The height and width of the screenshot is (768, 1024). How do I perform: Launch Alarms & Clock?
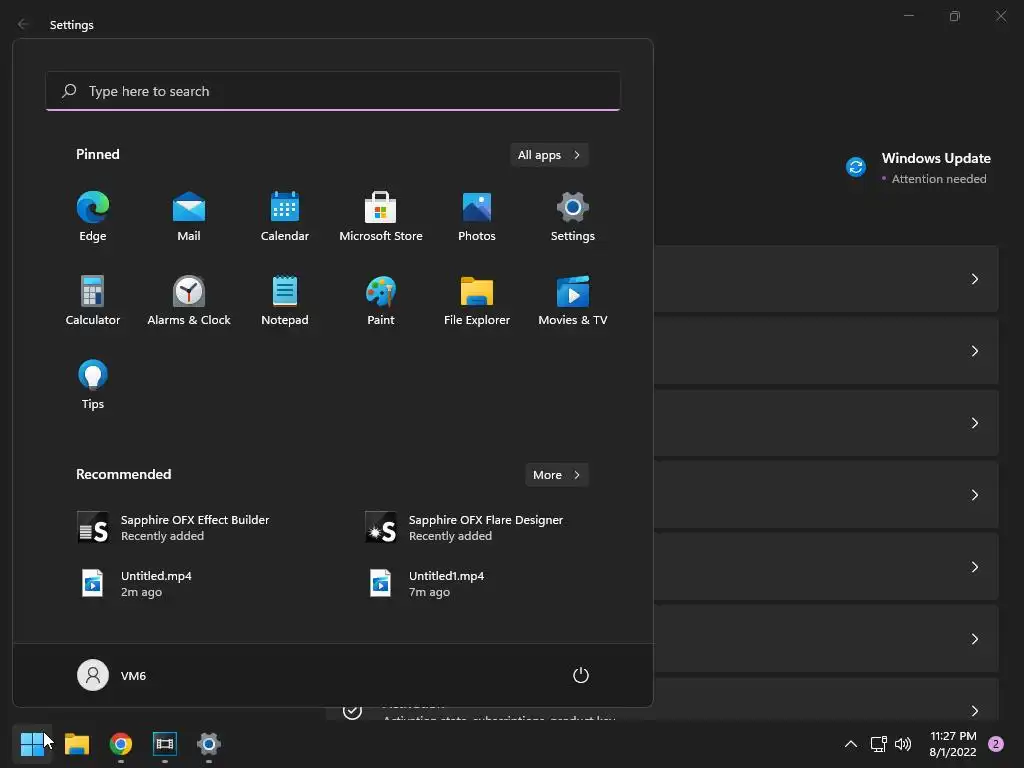[189, 301]
